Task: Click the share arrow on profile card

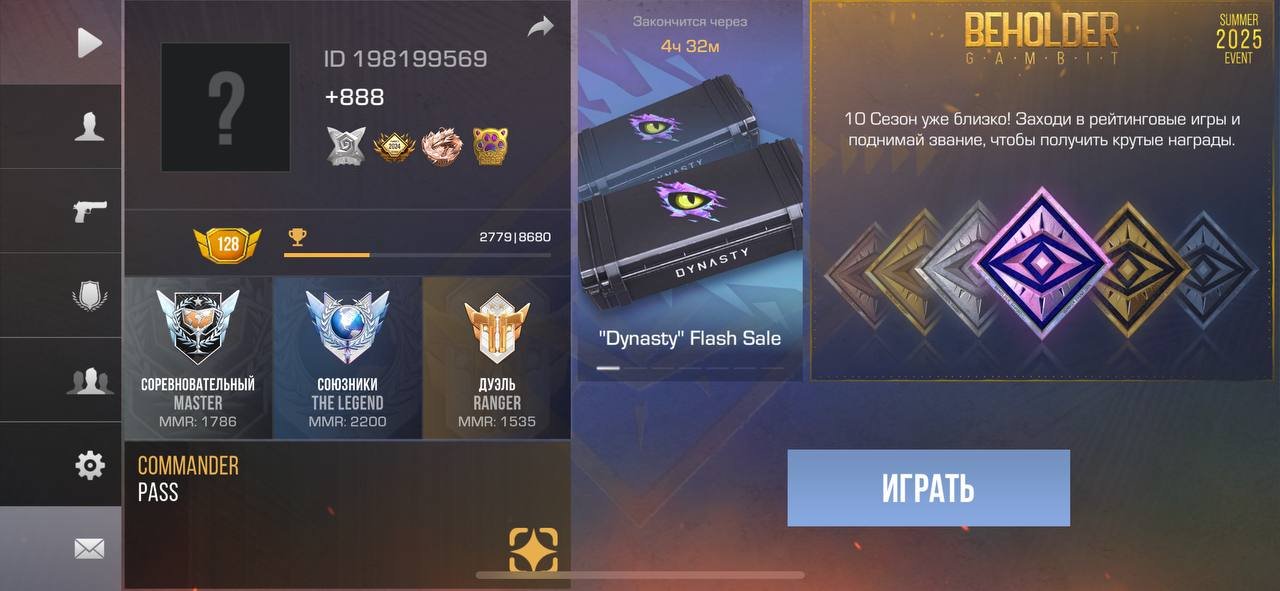Action: [x=540, y=28]
